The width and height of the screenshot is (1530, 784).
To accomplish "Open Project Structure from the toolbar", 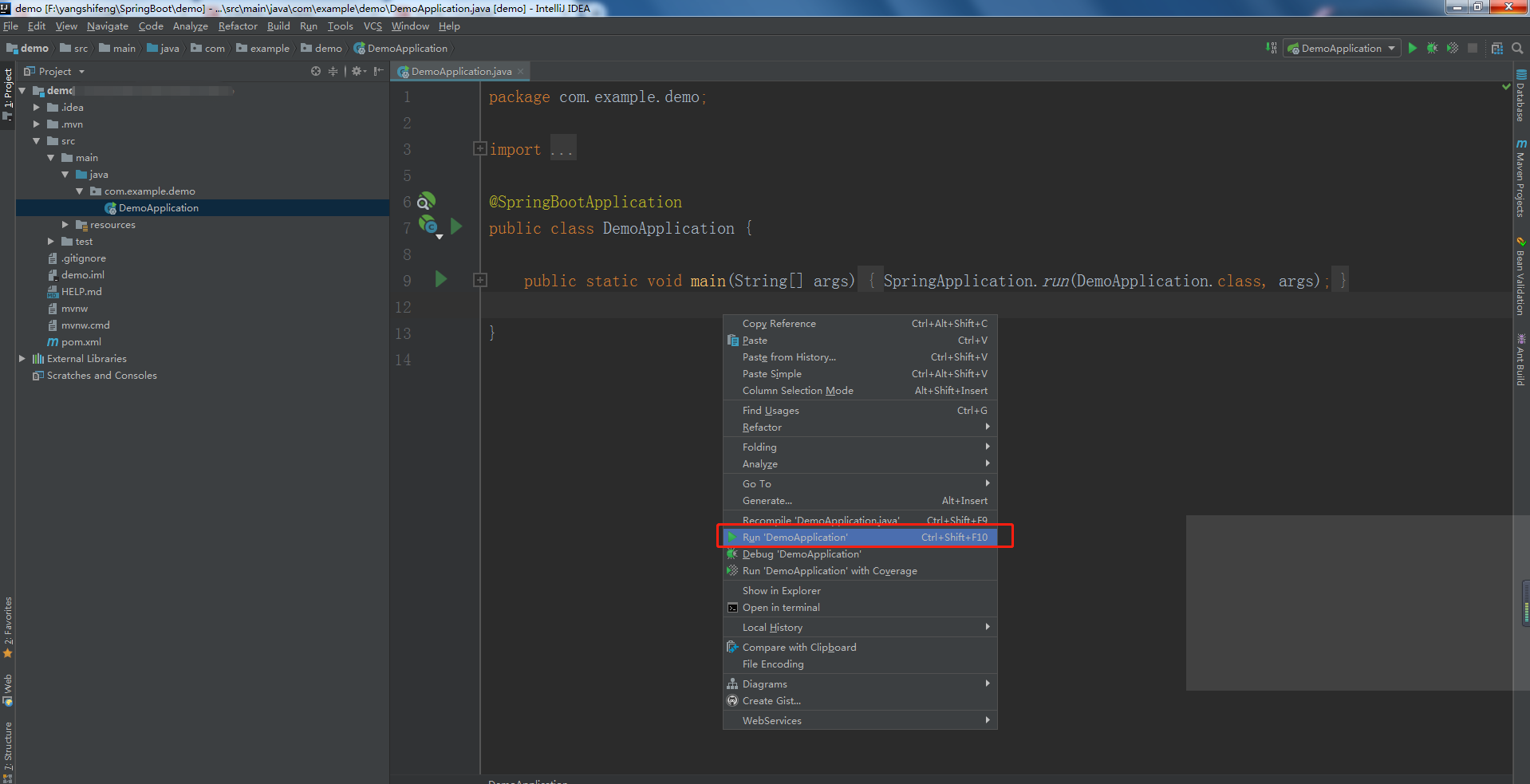I will tap(1497, 48).
